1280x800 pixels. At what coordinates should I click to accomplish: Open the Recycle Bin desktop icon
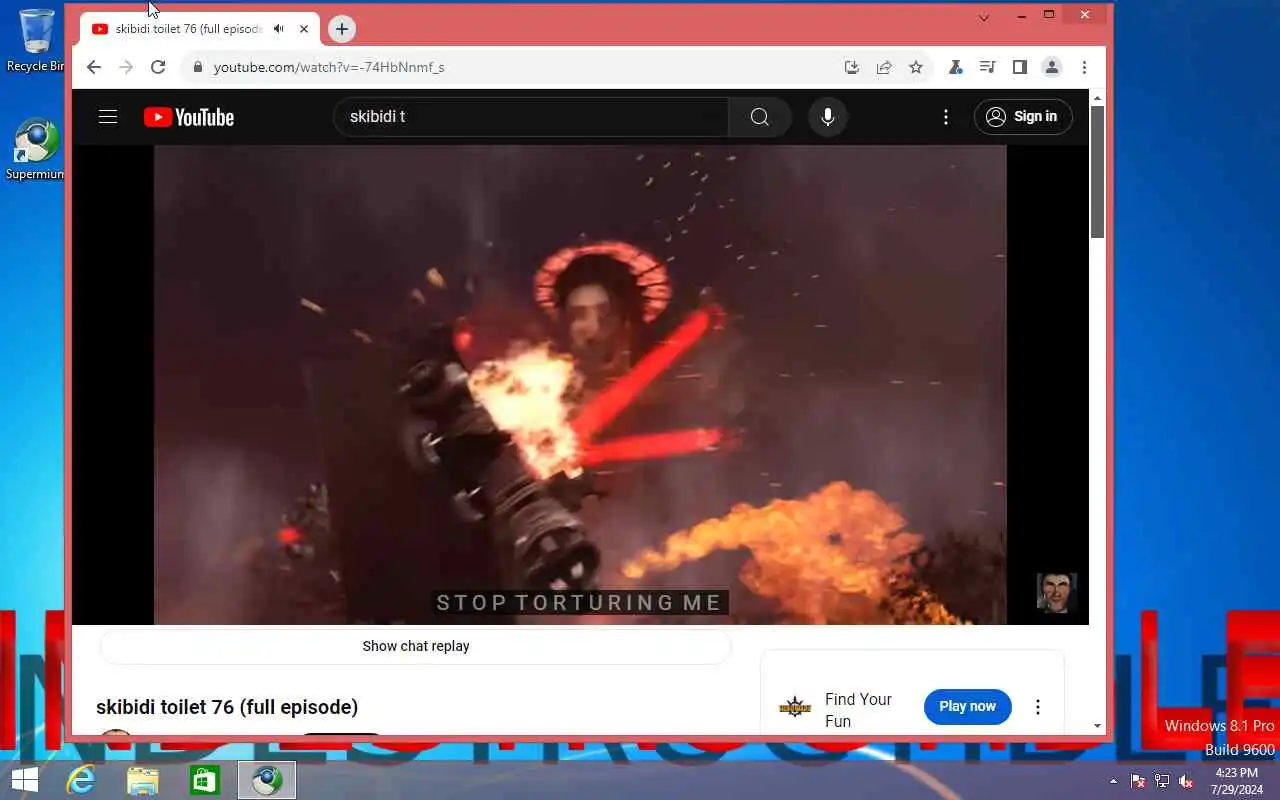coord(36,40)
